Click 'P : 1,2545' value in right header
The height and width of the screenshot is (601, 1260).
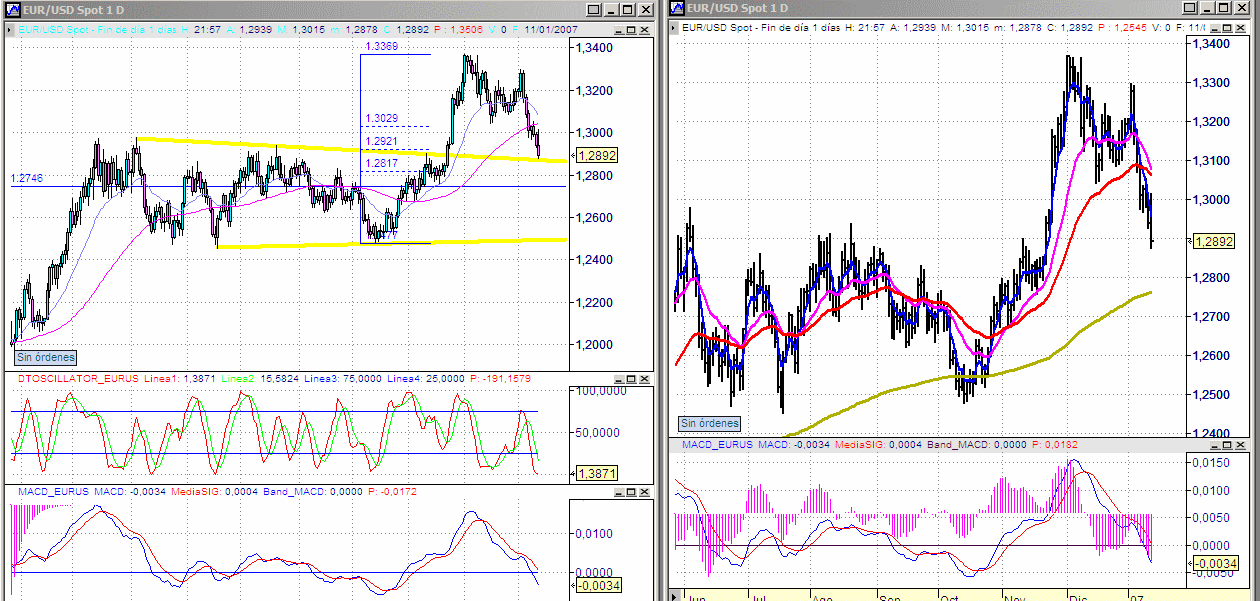tap(1121, 28)
